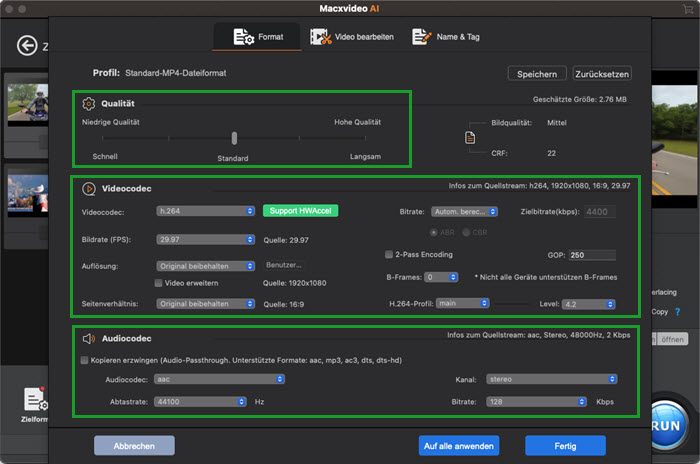Click the quality slider handle at Standard
The image size is (700, 464).
coord(234,138)
